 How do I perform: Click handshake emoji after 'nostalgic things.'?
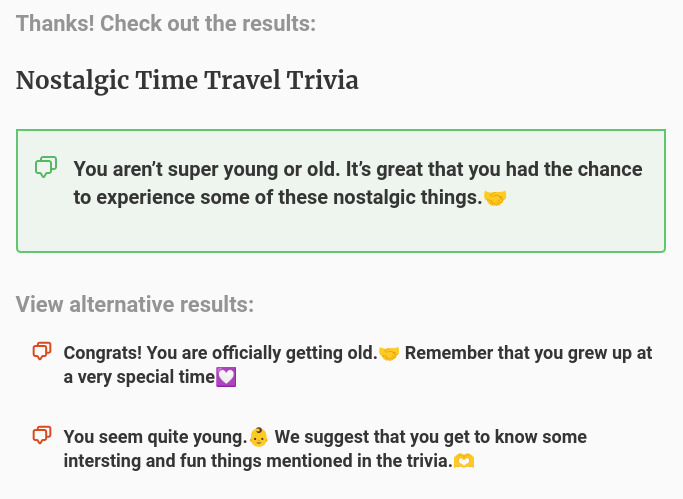point(495,198)
